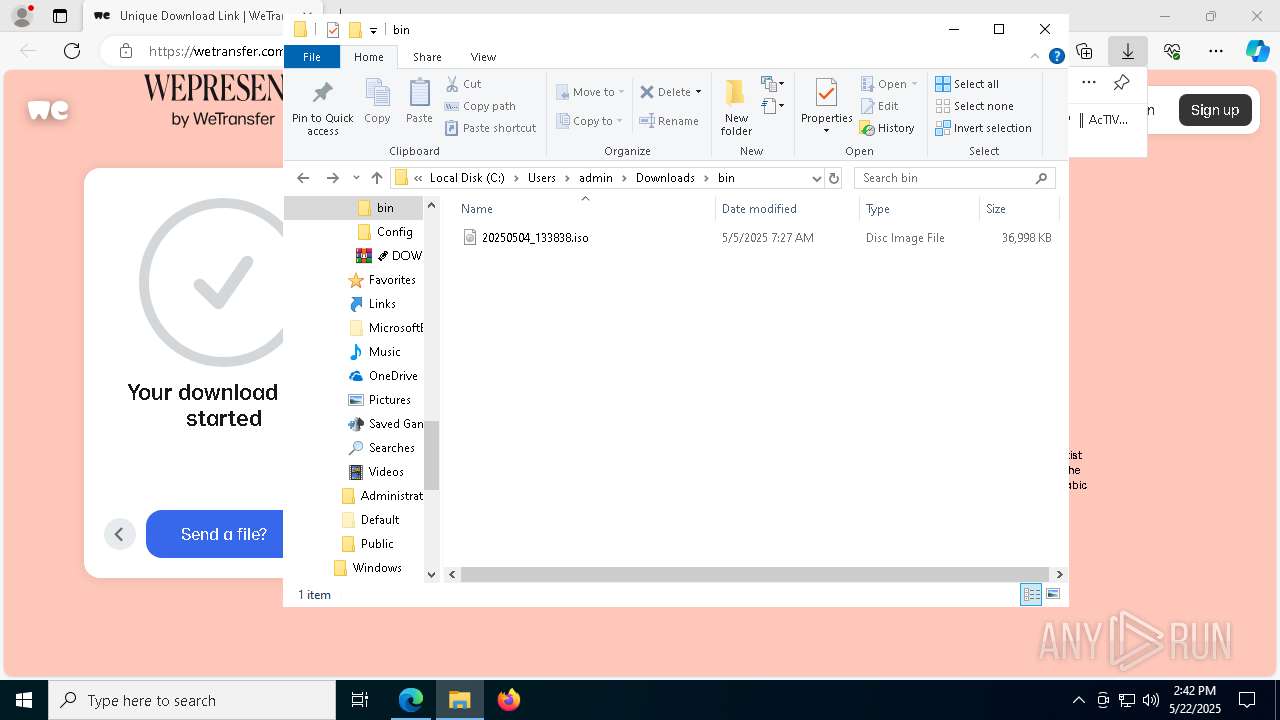Switch to the Home ribbon tab
The image size is (1280, 720).
pos(368,57)
